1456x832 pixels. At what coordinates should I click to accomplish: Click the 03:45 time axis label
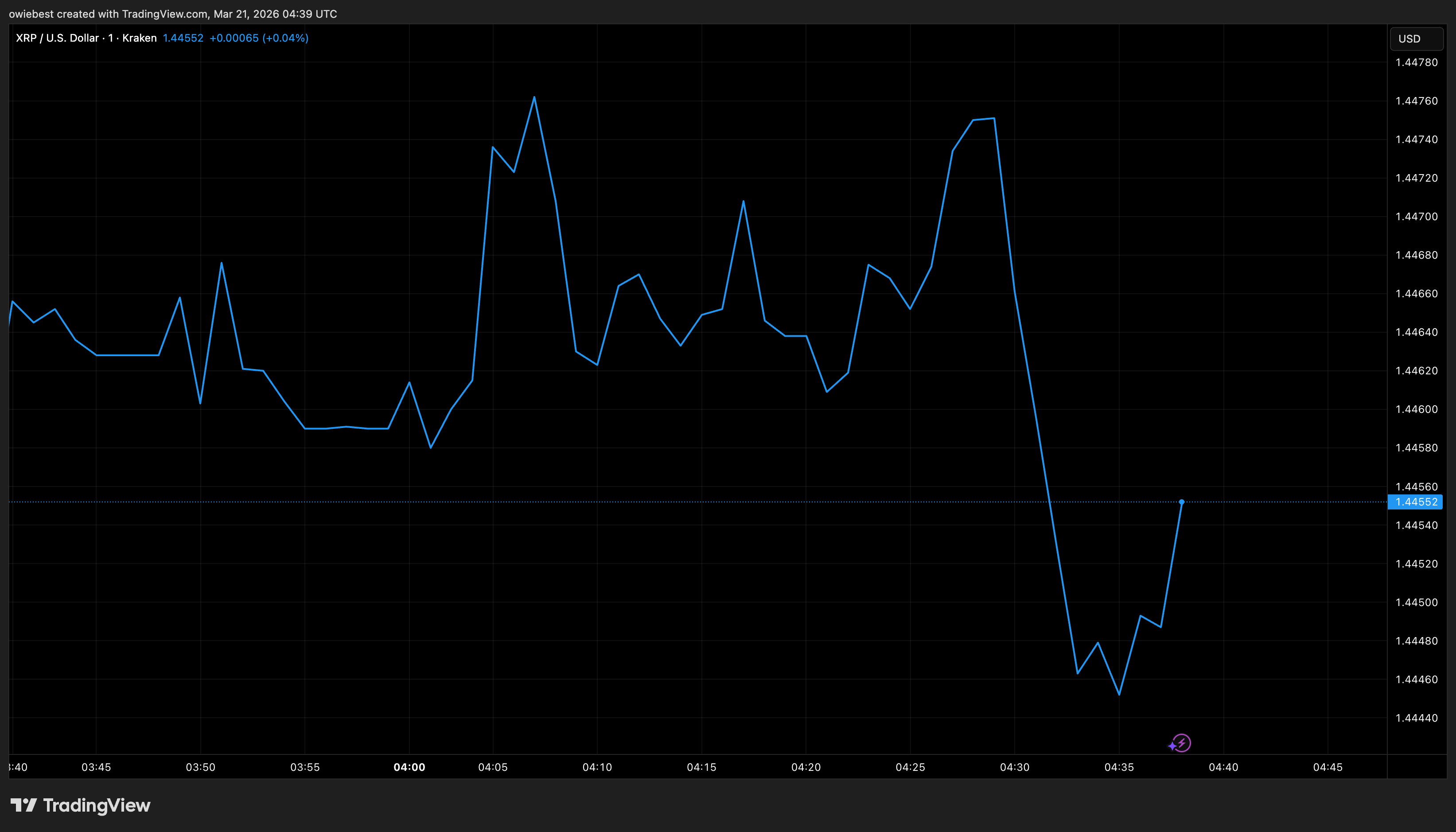[x=96, y=767]
